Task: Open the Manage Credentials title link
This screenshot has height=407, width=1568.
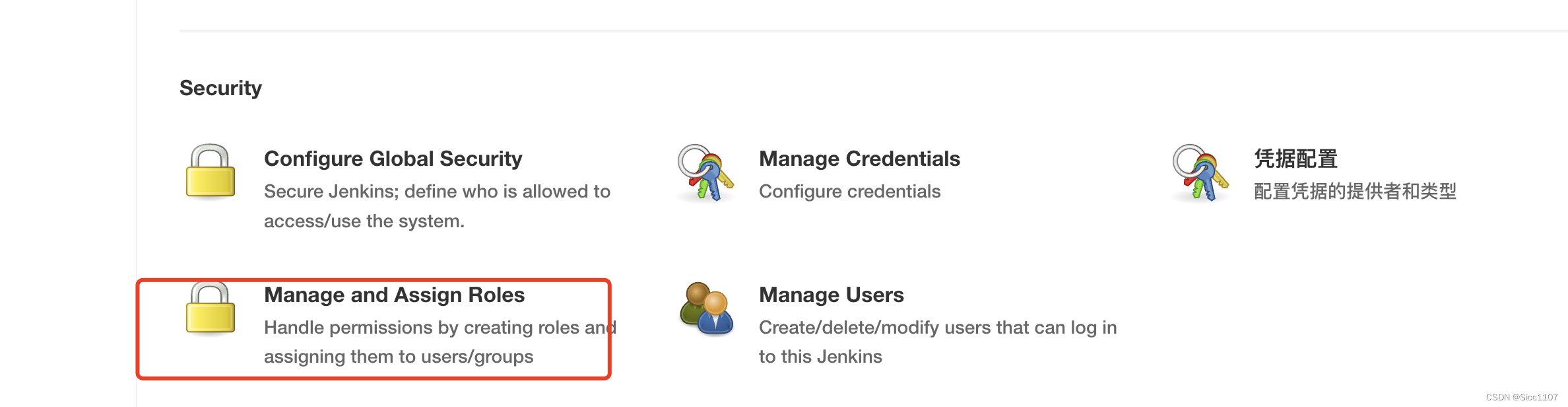Action: pyautogui.click(x=859, y=159)
